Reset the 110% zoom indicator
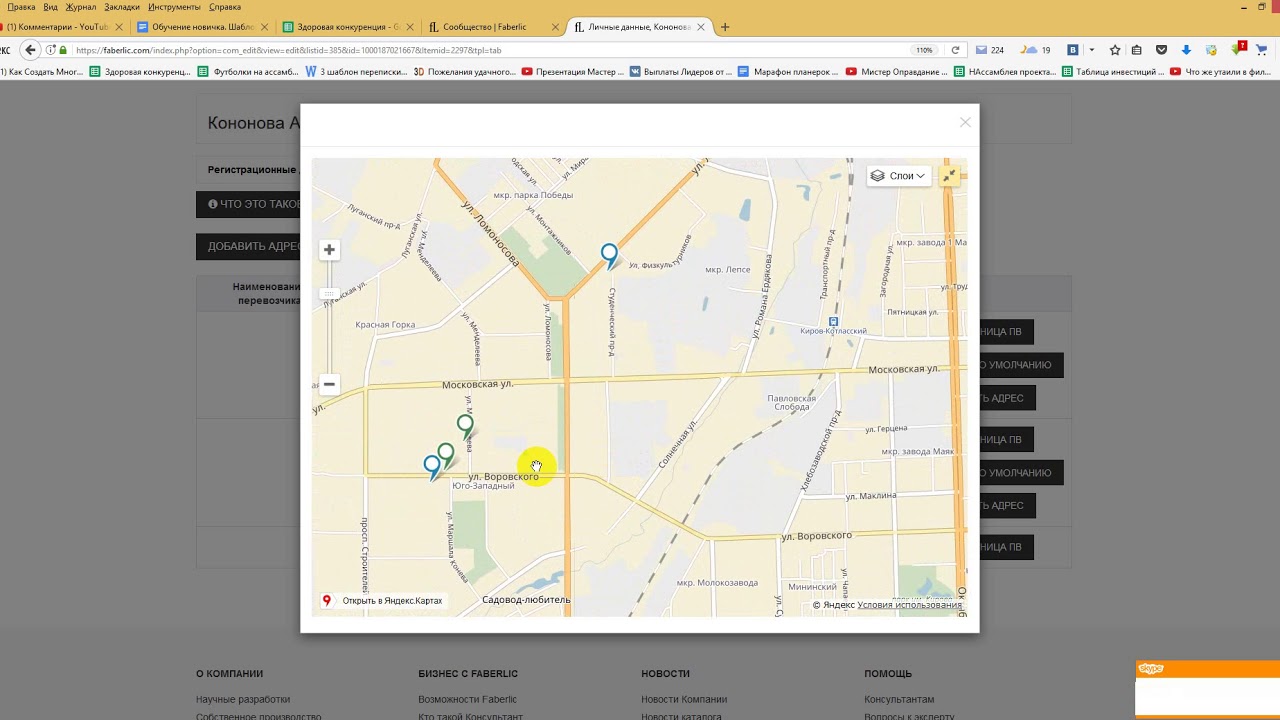Image resolution: width=1280 pixels, height=720 pixels. [x=924, y=50]
